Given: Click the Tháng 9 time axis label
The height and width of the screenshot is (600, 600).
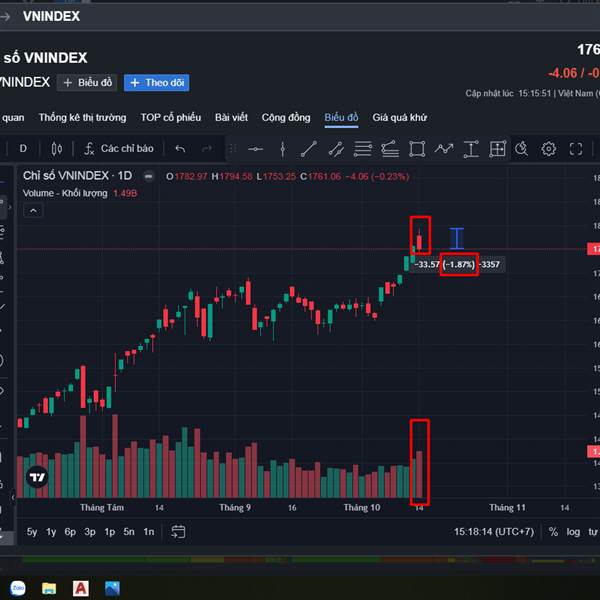Looking at the screenshot, I should point(235,508).
